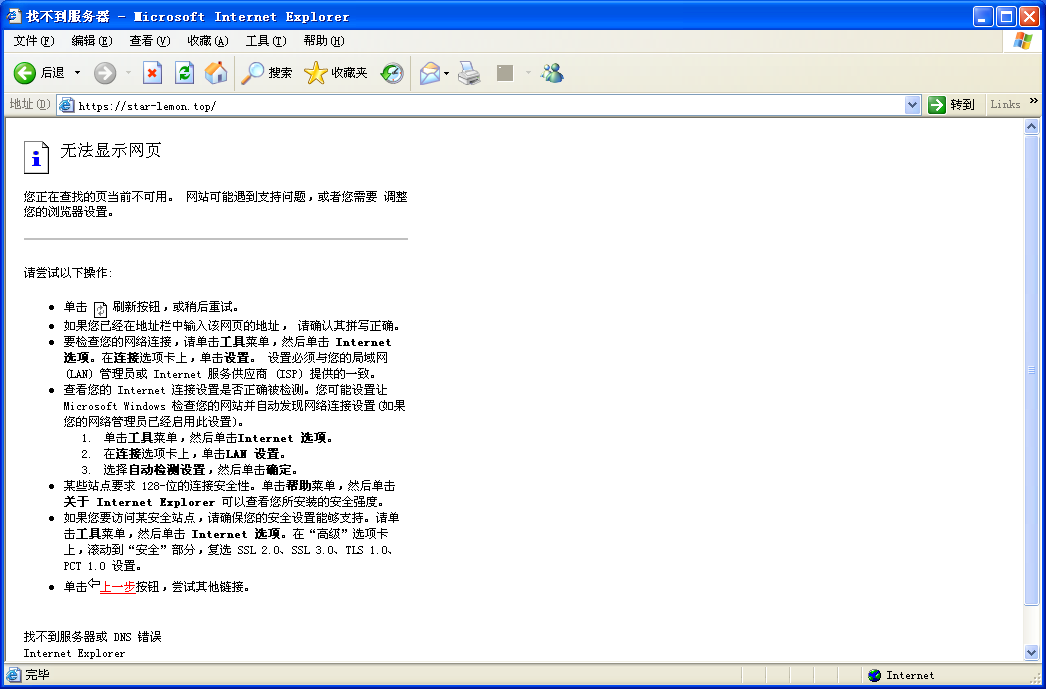This screenshot has width=1046, height=689.
Task: Open the Favorites (收藏夹) star
Action: (x=336, y=73)
